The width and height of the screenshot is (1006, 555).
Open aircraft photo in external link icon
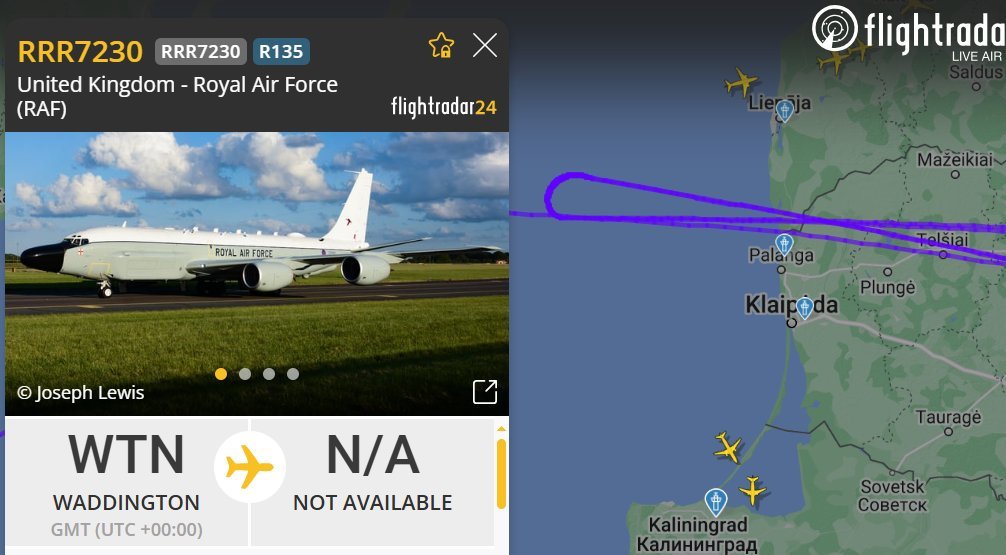(485, 391)
